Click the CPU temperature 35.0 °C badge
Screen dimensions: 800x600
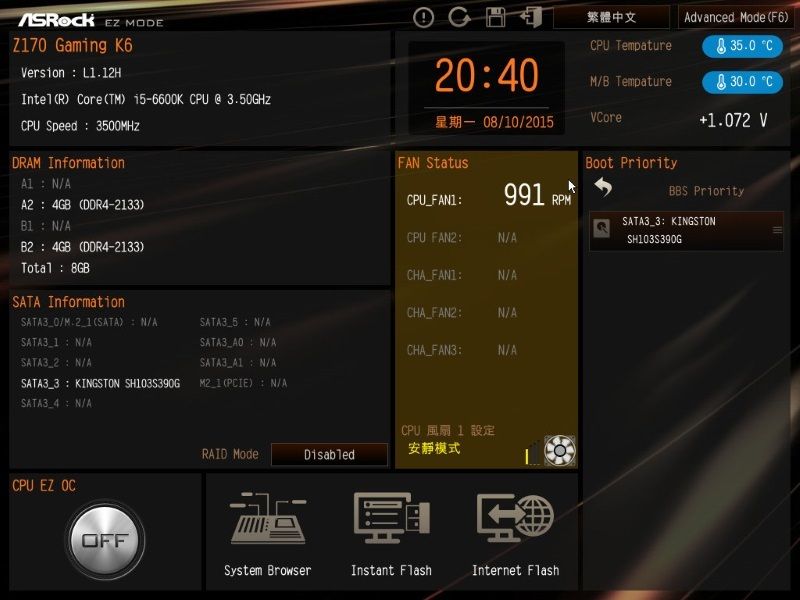tap(742, 46)
